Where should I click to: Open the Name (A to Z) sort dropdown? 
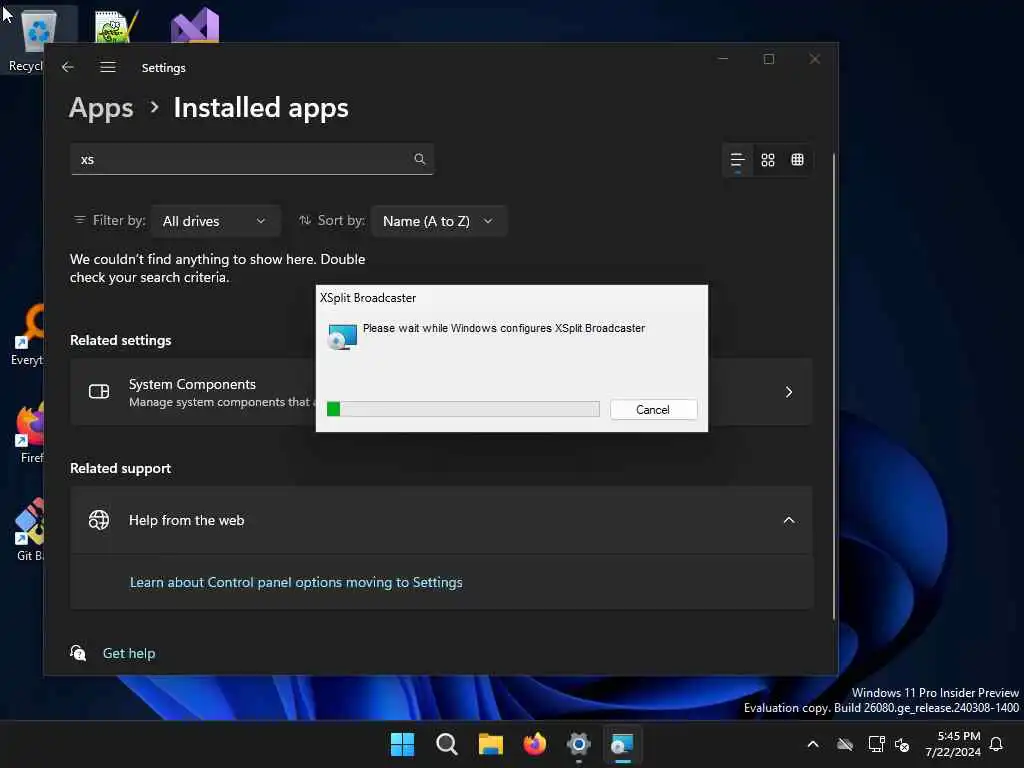pos(438,221)
